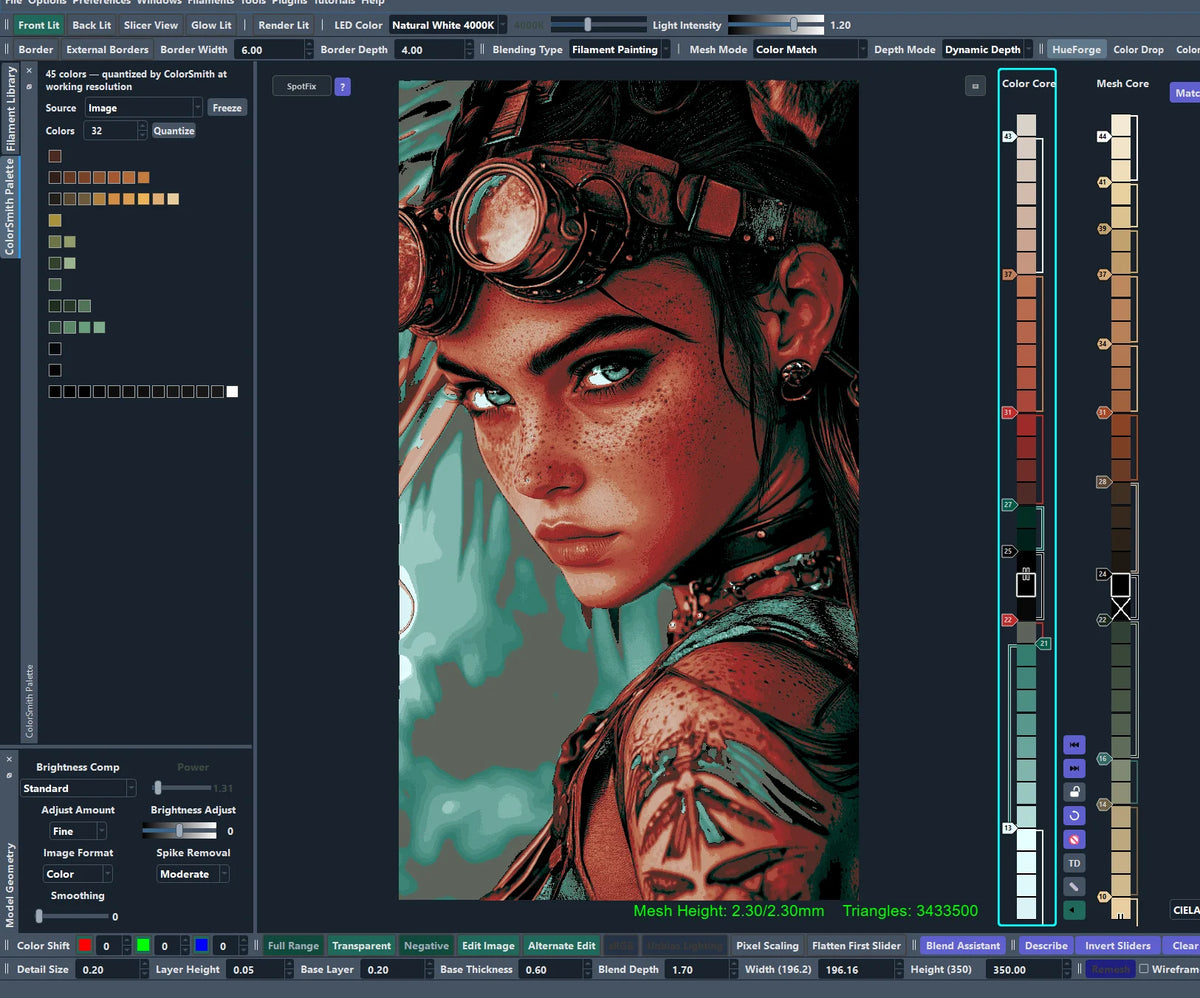The image size is (1200, 998).
Task: Click Mesh Core slider marker 16
Action: 1104,759
